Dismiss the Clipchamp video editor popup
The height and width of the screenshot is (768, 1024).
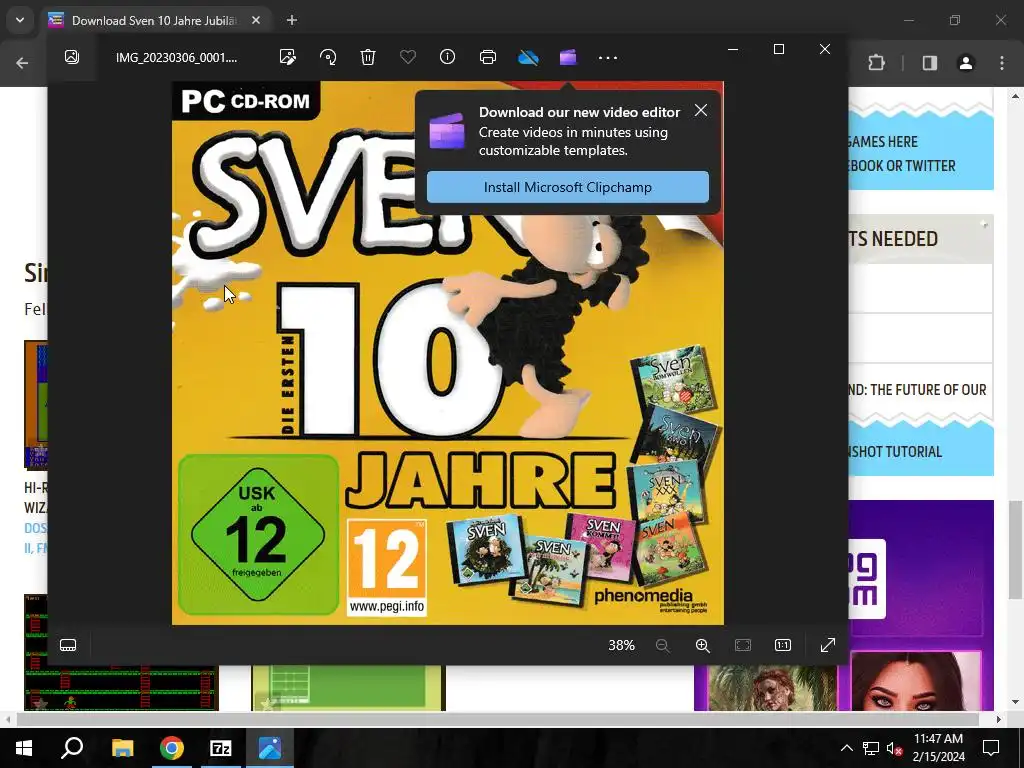[701, 110]
